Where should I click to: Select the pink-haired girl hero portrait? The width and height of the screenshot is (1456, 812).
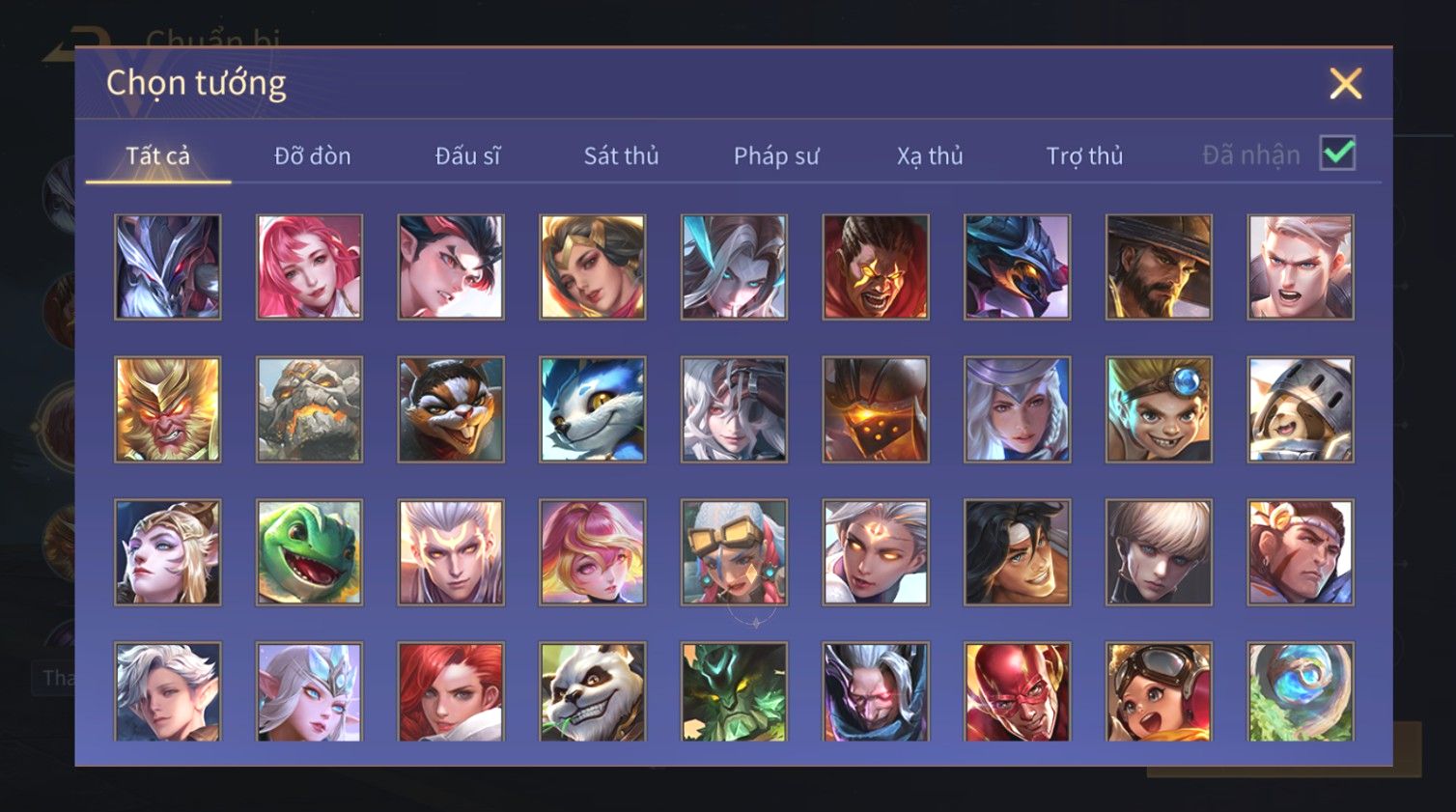click(309, 267)
